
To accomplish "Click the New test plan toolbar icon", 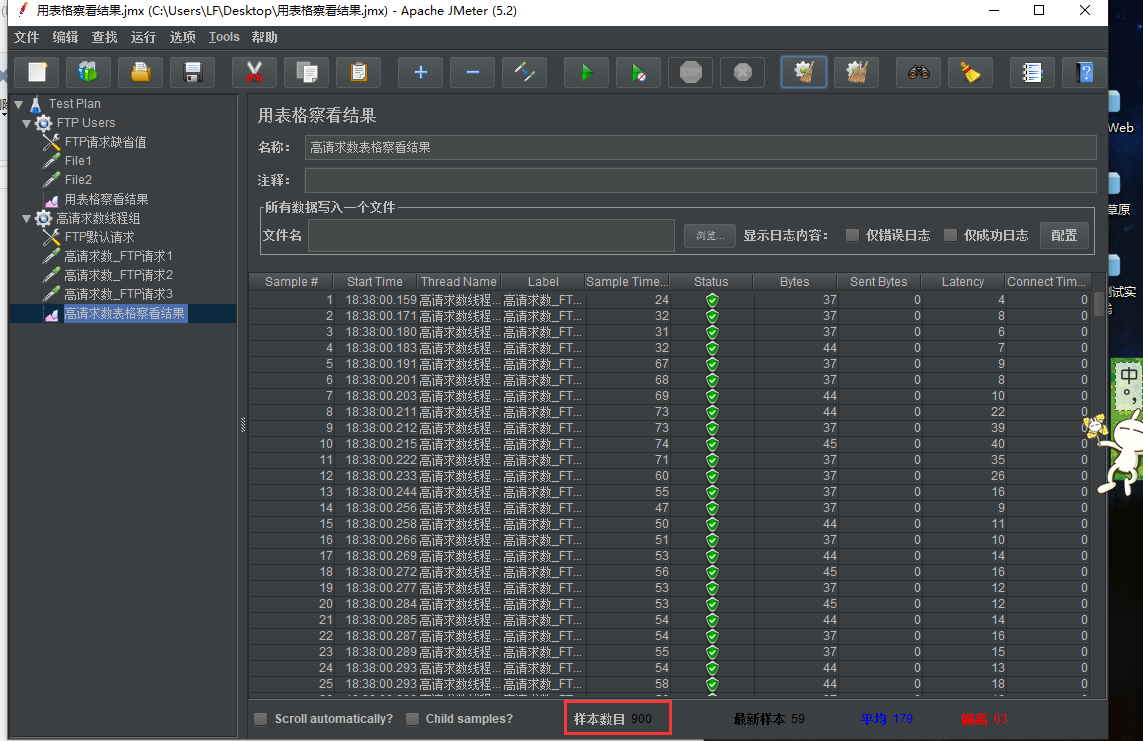I will click(x=37, y=72).
